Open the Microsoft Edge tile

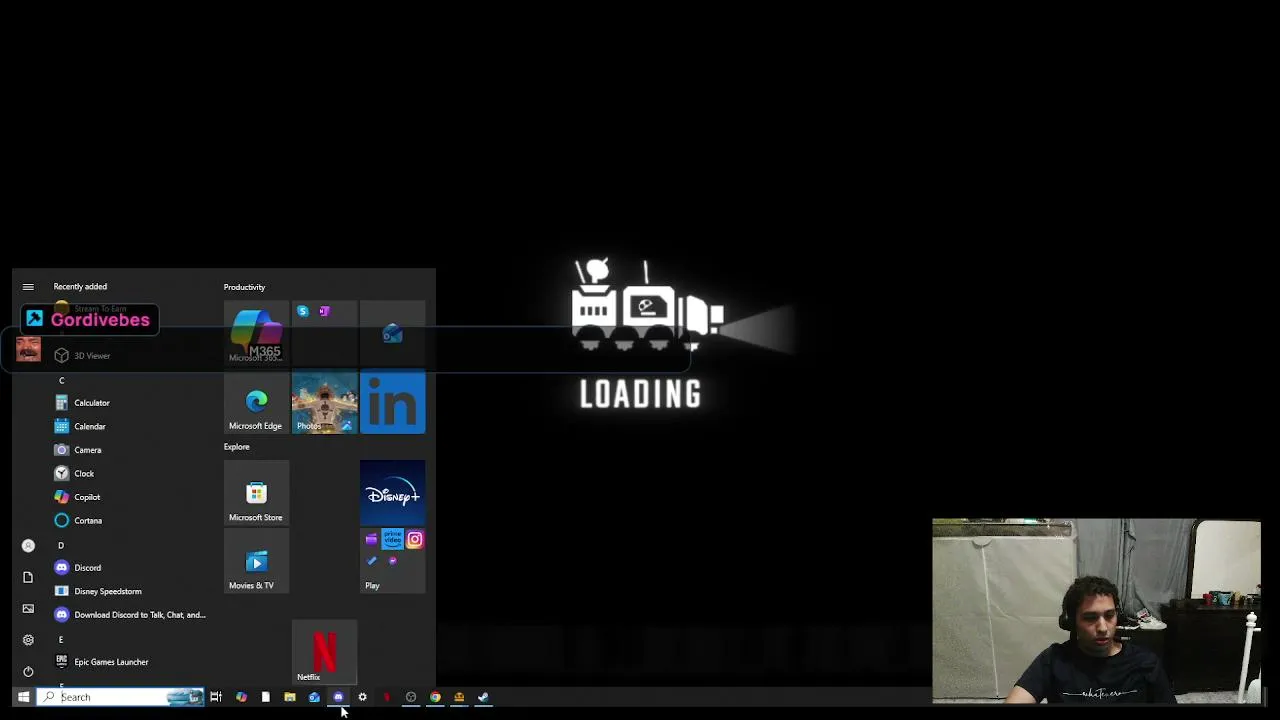[256, 402]
